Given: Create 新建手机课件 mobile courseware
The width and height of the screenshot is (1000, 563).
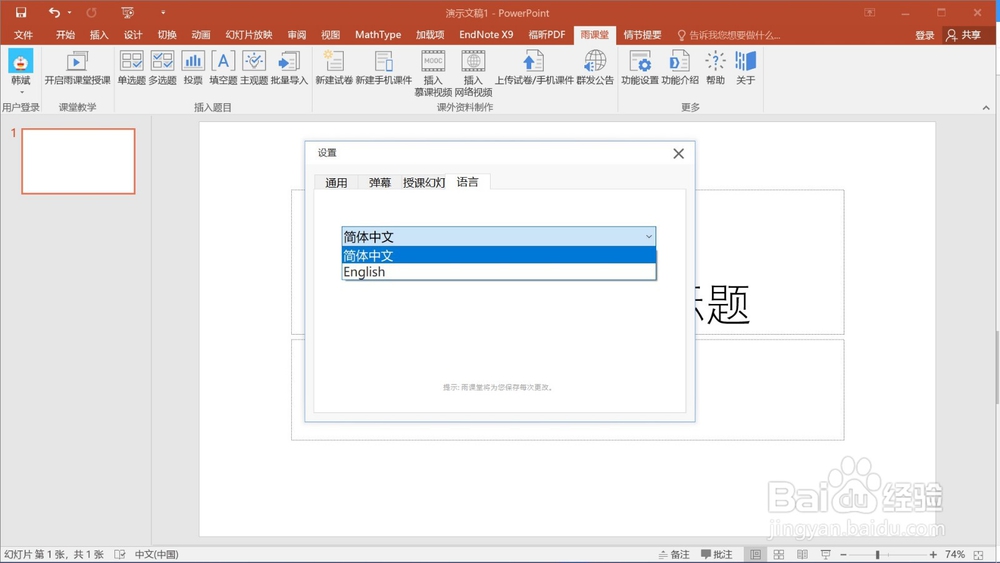Looking at the screenshot, I should (383, 68).
